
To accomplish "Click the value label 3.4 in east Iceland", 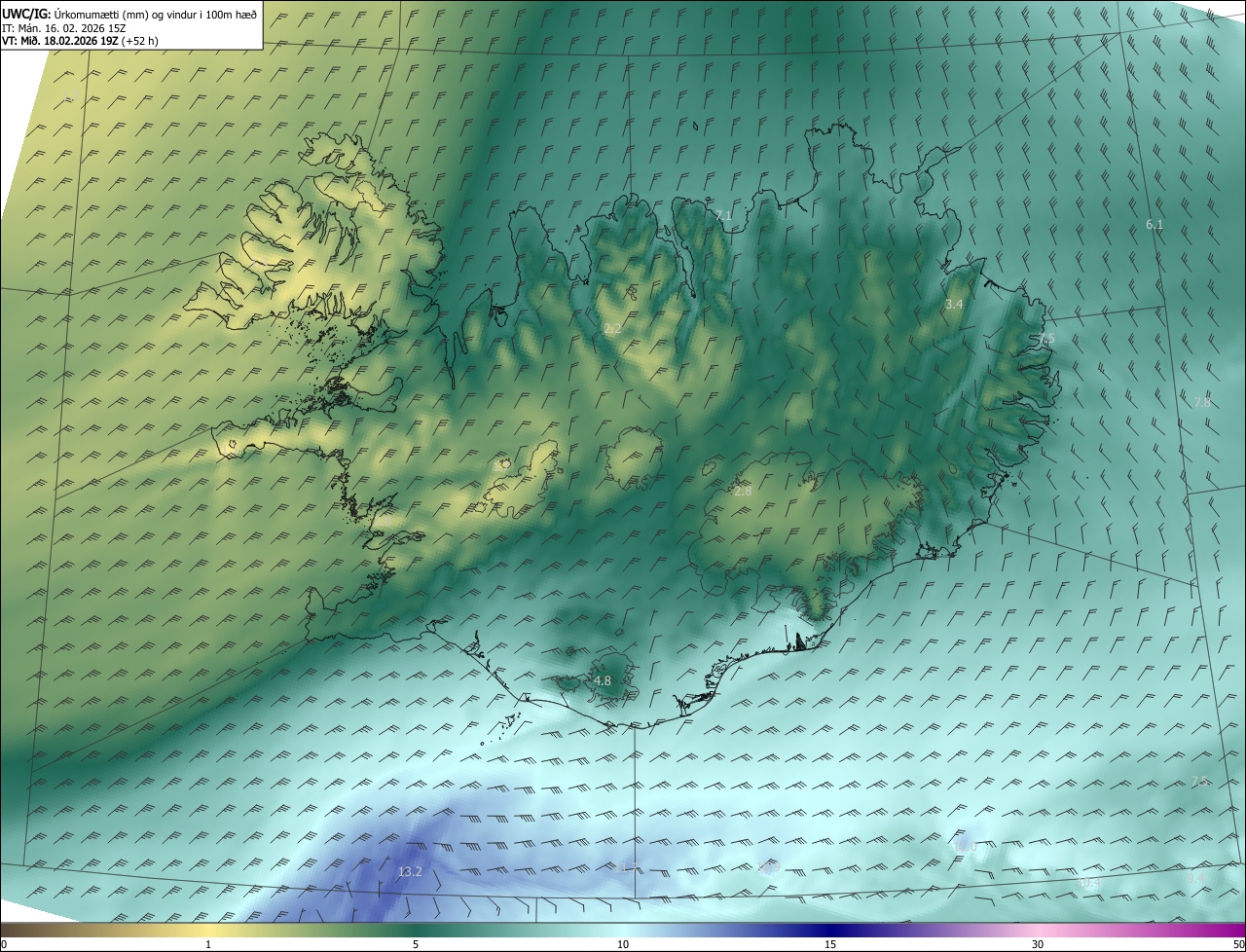I will [954, 305].
